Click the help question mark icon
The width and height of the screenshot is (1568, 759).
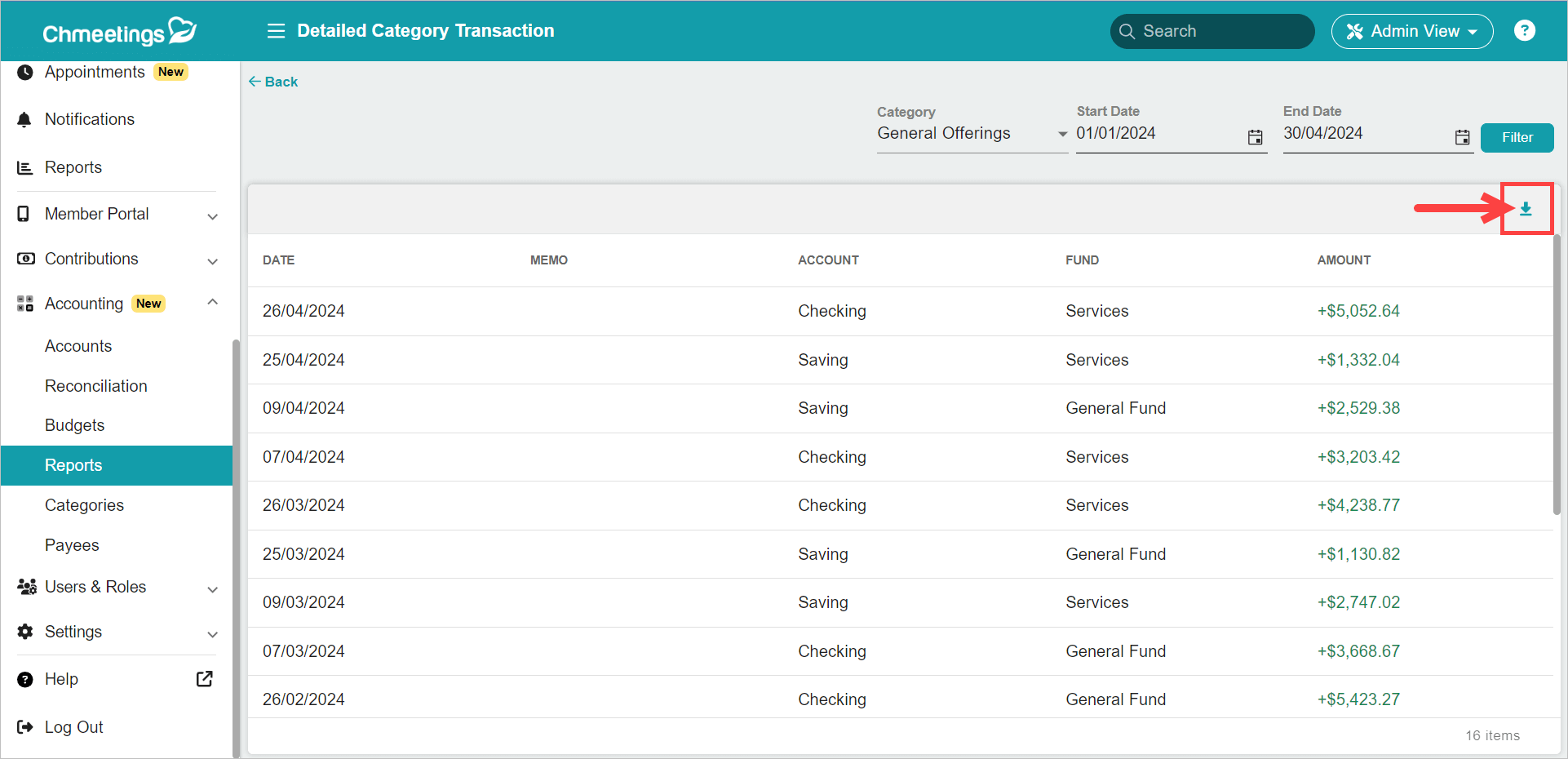(1524, 30)
